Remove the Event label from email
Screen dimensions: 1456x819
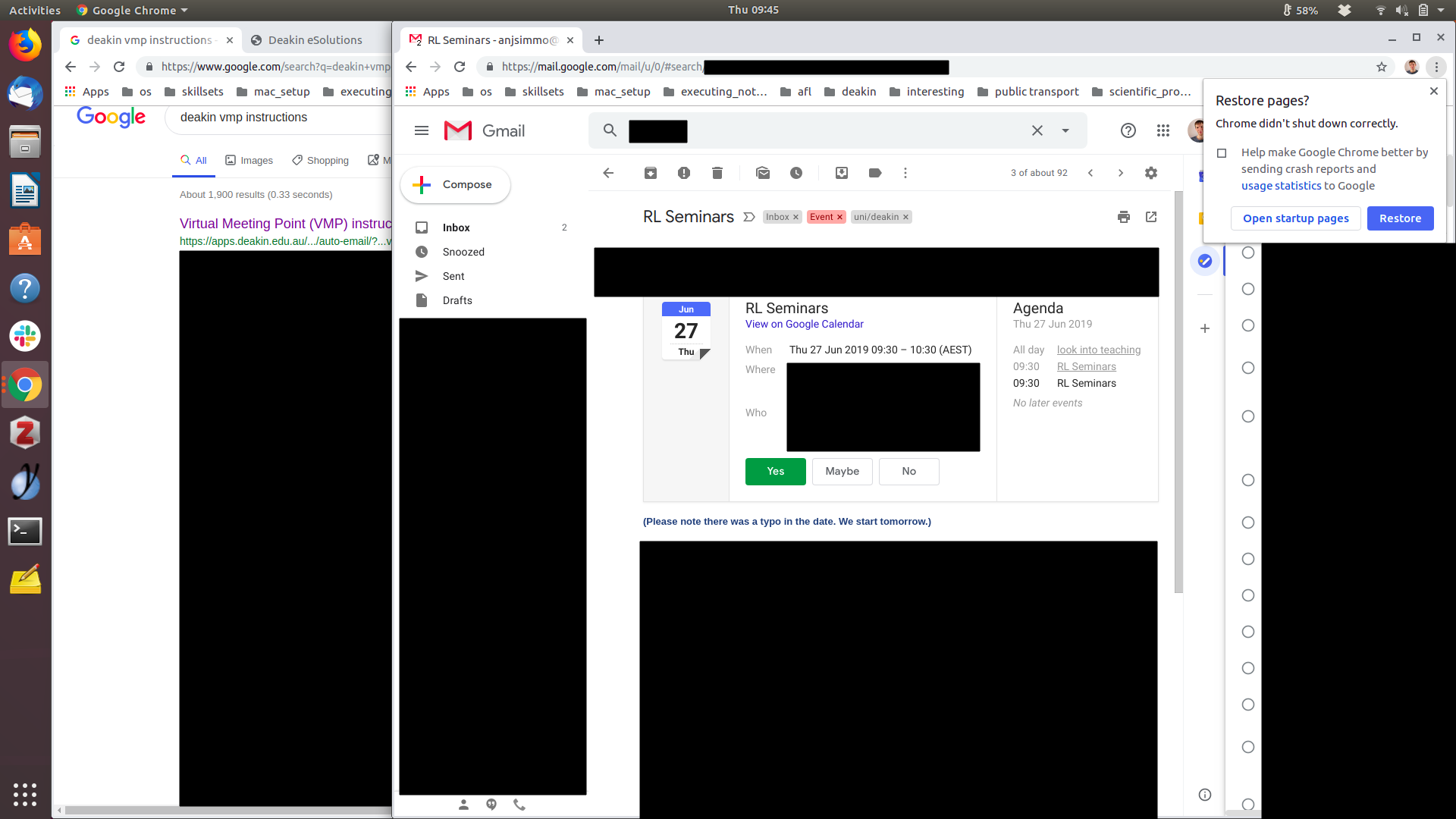click(x=839, y=217)
